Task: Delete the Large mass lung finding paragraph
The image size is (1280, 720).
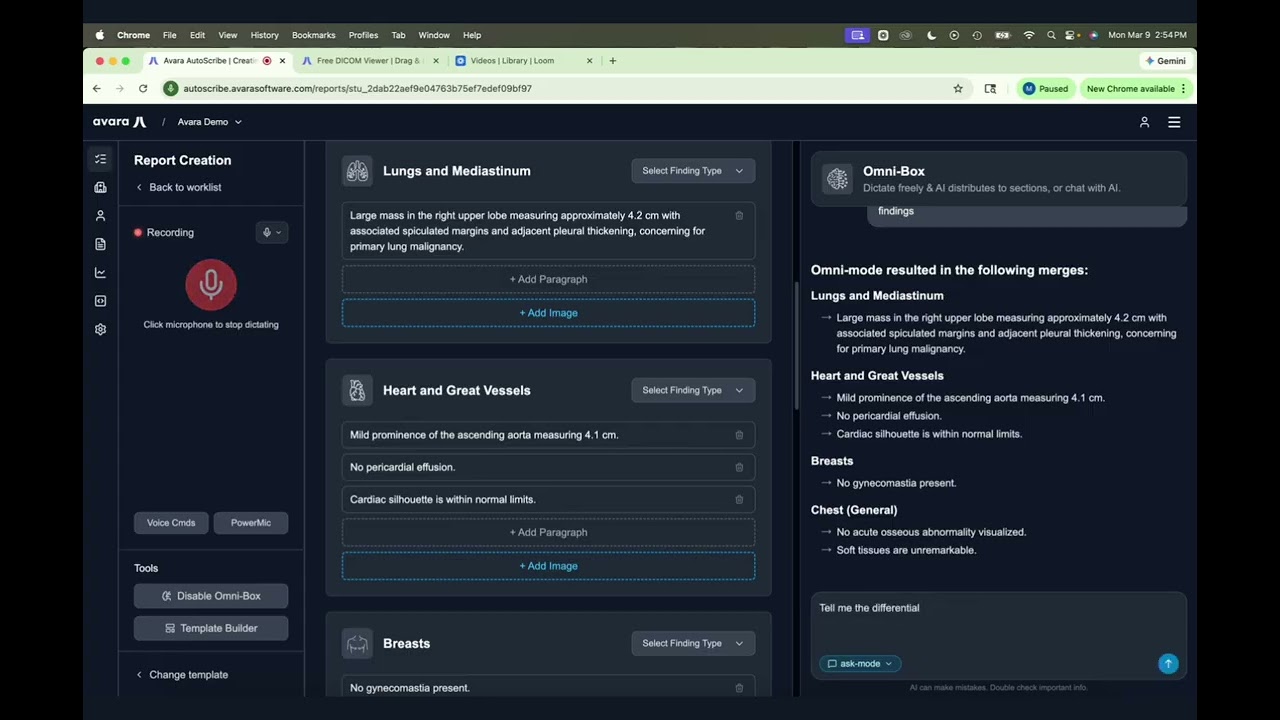Action: pyautogui.click(x=739, y=215)
